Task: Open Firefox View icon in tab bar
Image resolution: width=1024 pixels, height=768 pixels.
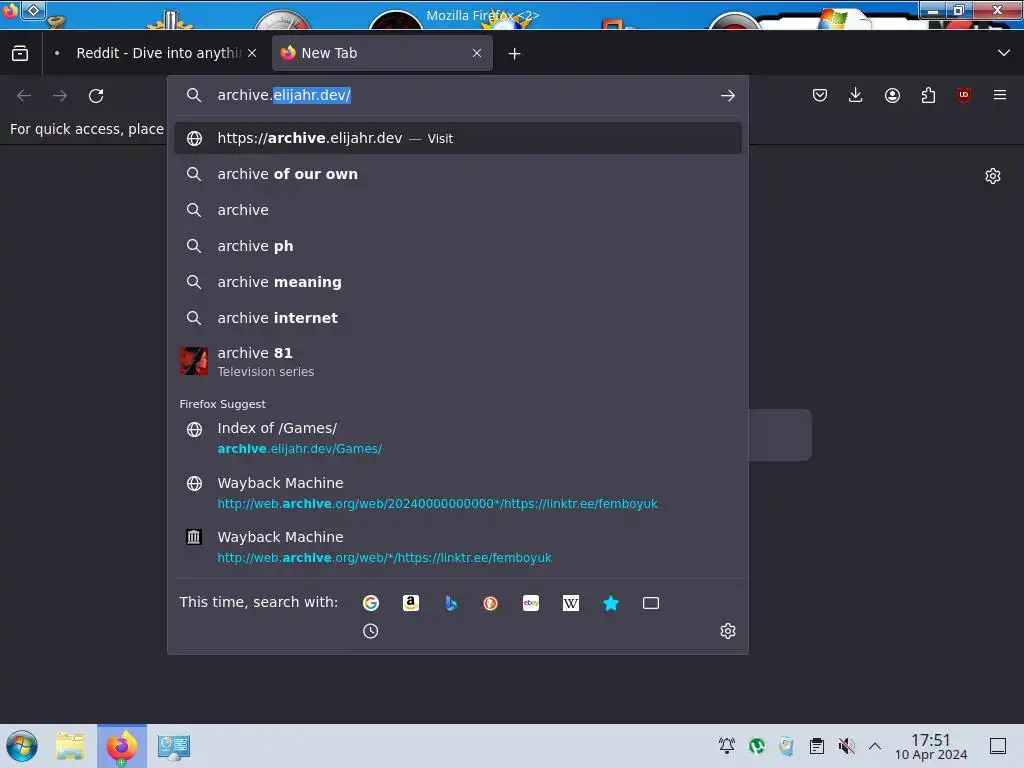Action: (20, 53)
